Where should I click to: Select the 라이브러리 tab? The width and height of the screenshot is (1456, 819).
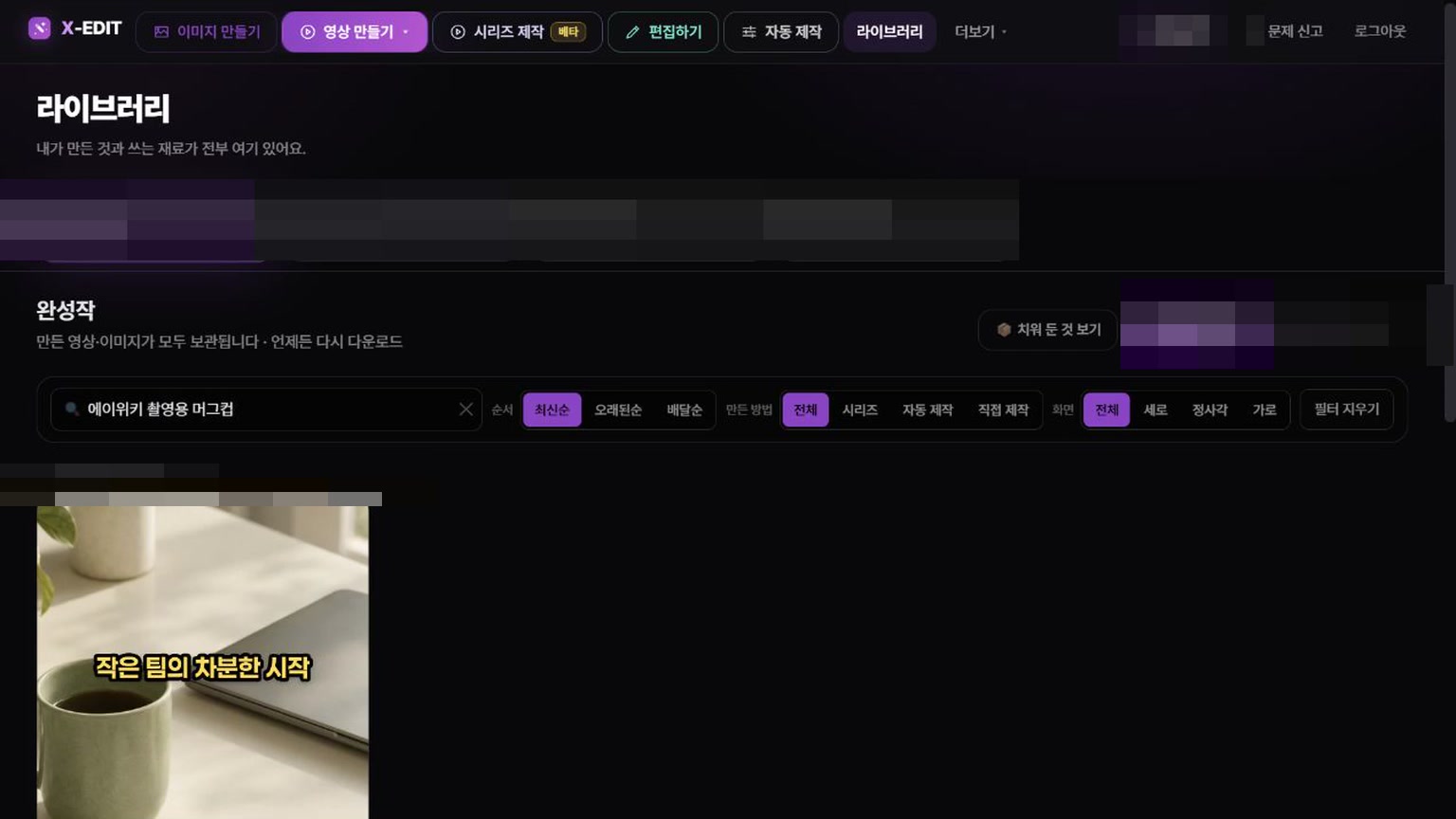[x=889, y=32]
